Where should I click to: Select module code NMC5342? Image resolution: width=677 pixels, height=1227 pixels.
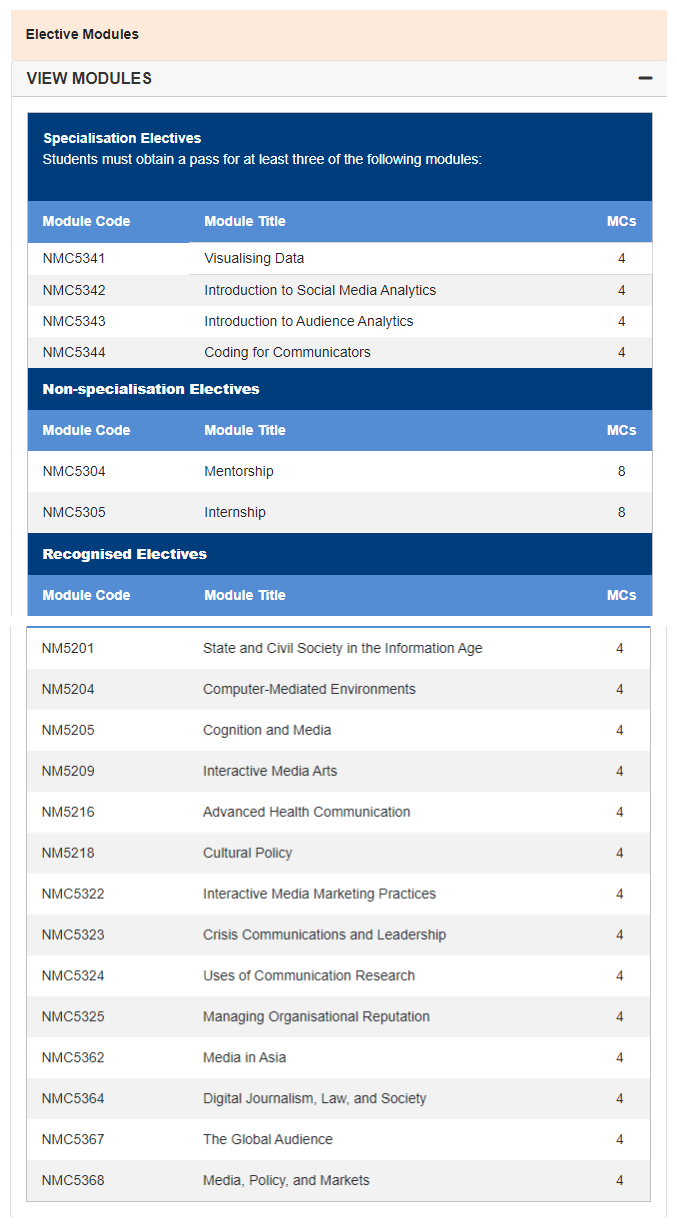pyautogui.click(x=74, y=290)
